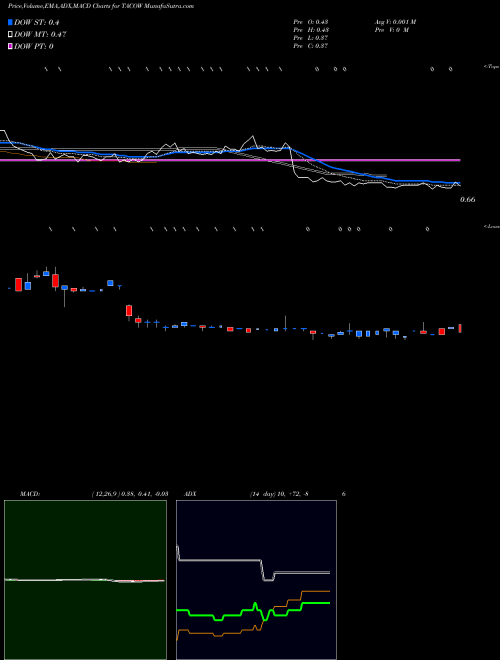The height and width of the screenshot is (660, 500).
Task: Click the 'Pre L: 0.37' value
Action: click(311, 38)
